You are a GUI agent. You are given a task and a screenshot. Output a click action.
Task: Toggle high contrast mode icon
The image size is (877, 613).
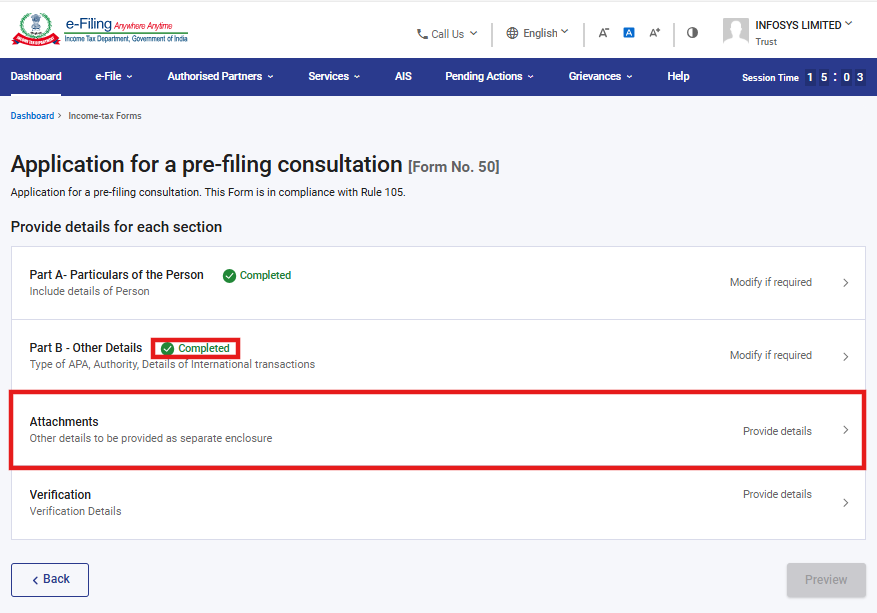pyautogui.click(x=692, y=32)
